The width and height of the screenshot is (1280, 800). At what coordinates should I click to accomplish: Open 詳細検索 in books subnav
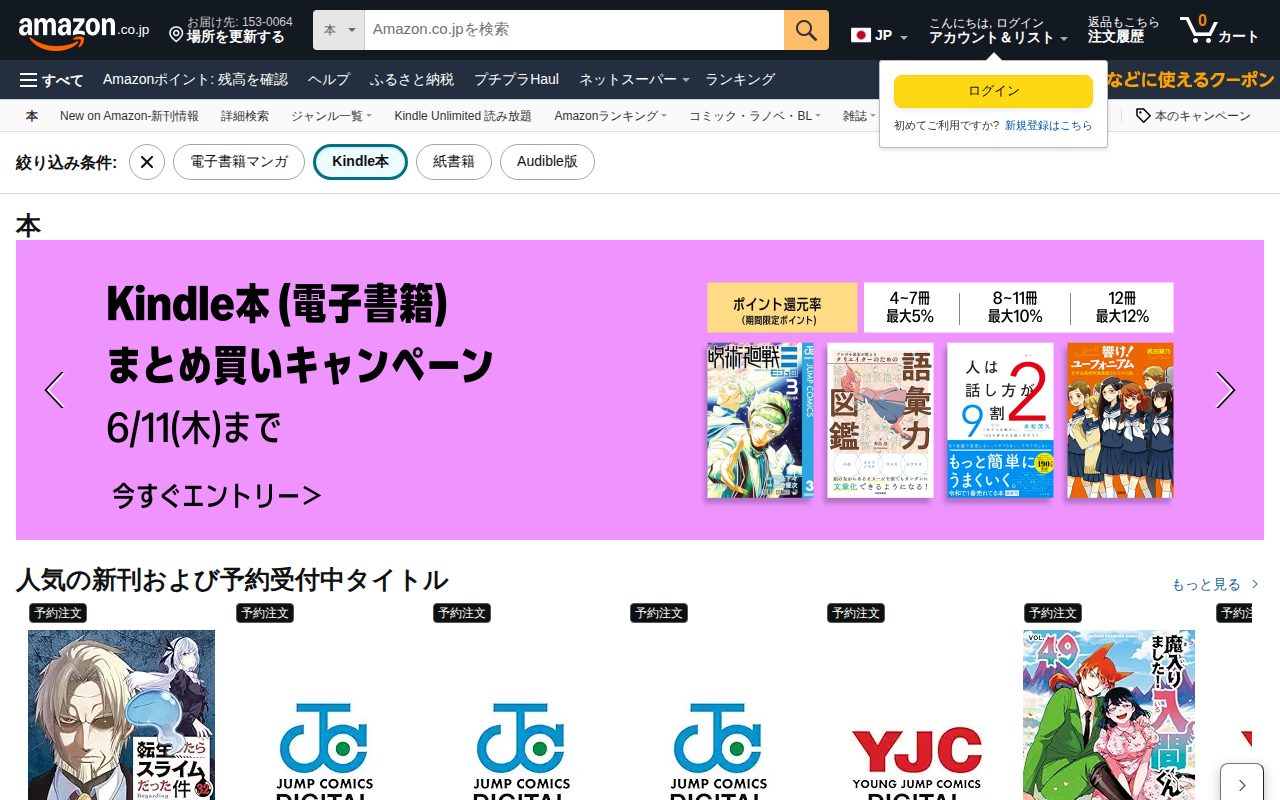pos(245,116)
